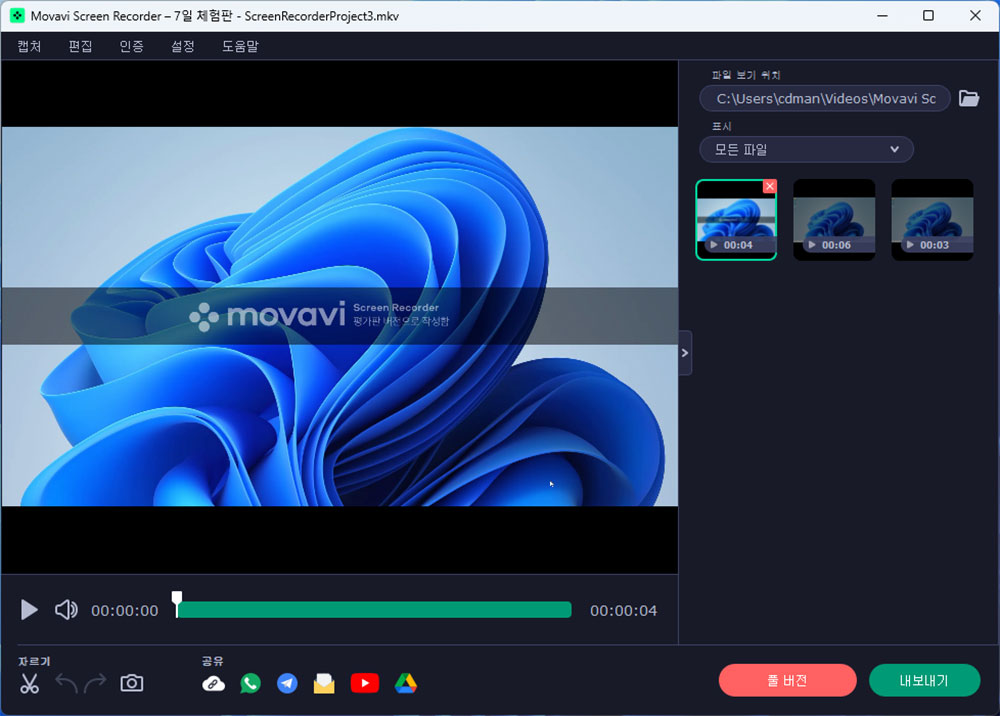
Task: Share via cloud link icon
Action: pyautogui.click(x=213, y=683)
